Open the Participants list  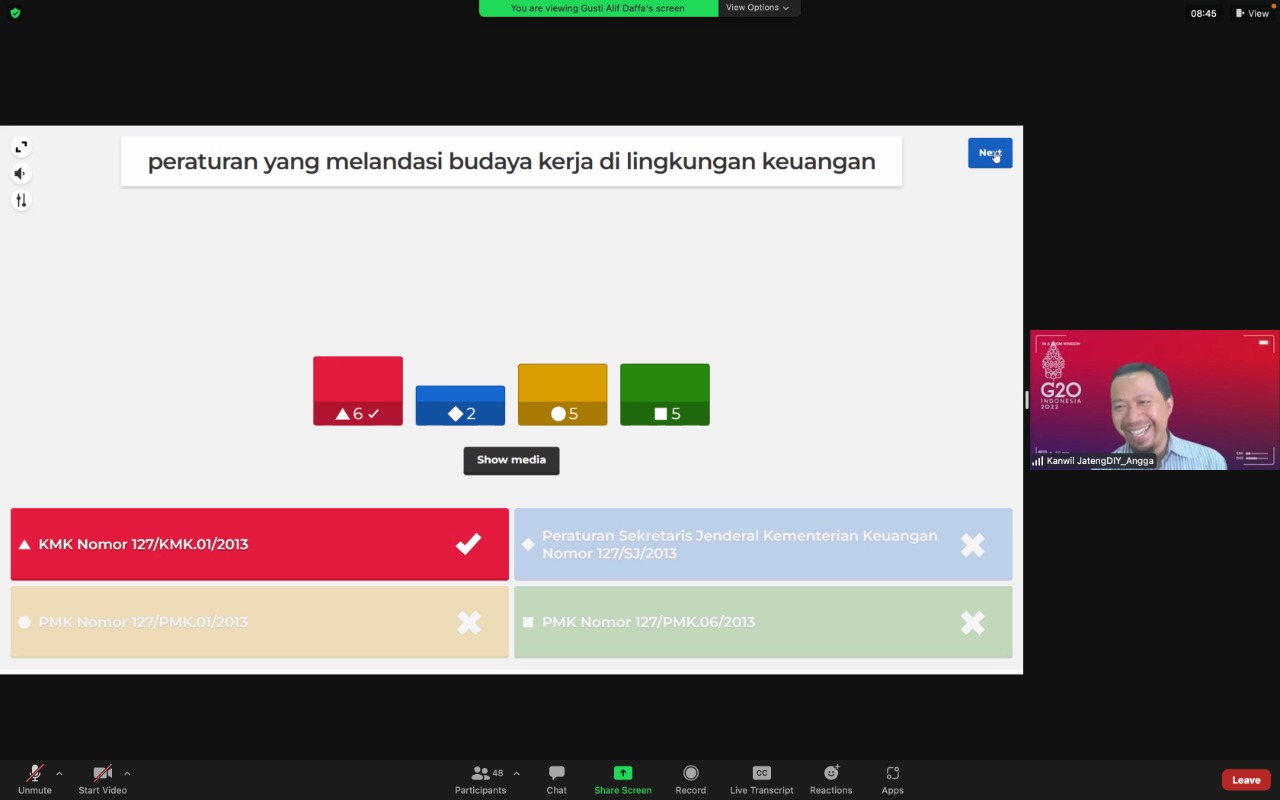point(481,779)
